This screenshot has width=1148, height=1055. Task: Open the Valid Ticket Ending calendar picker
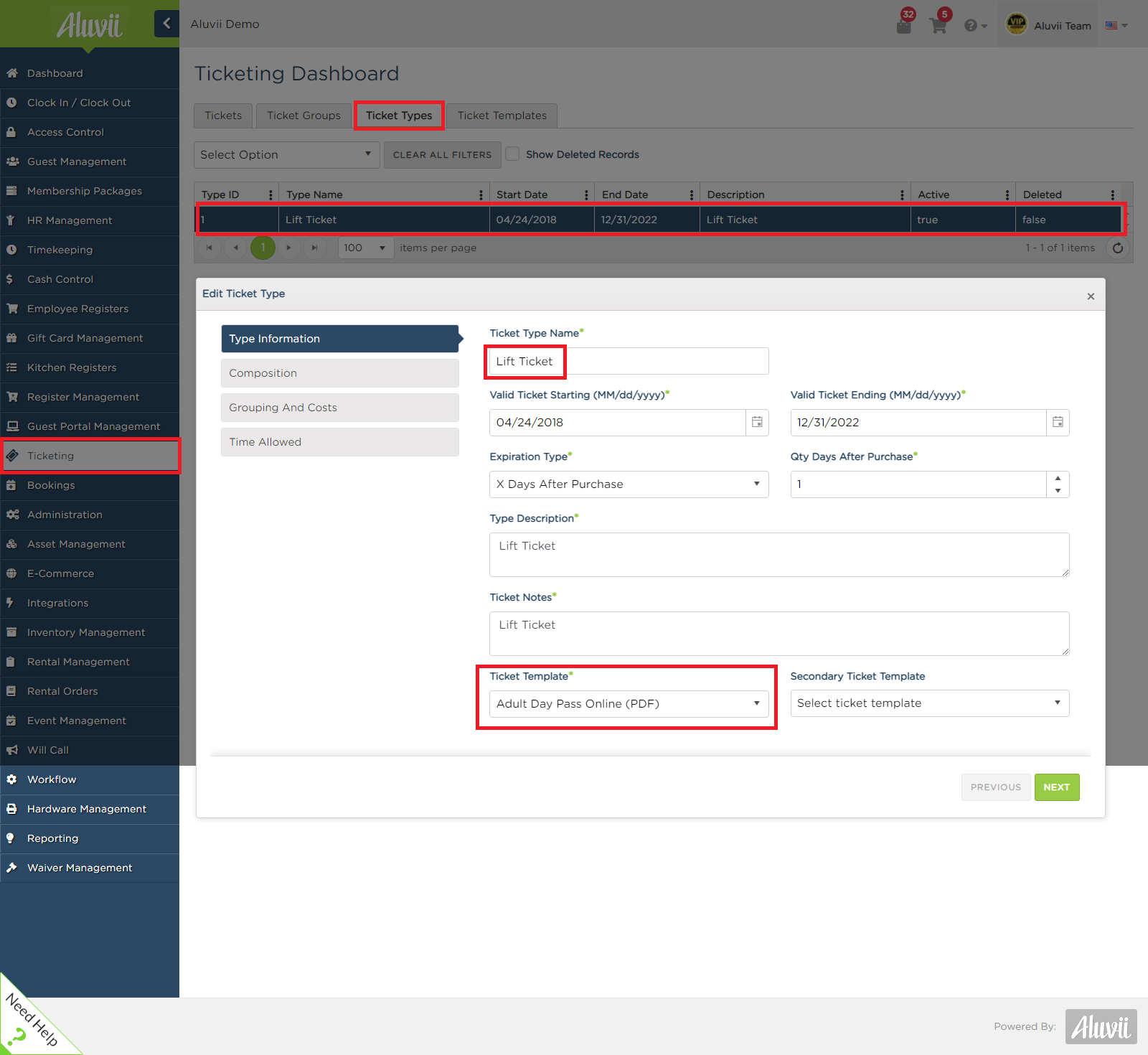click(x=1058, y=423)
